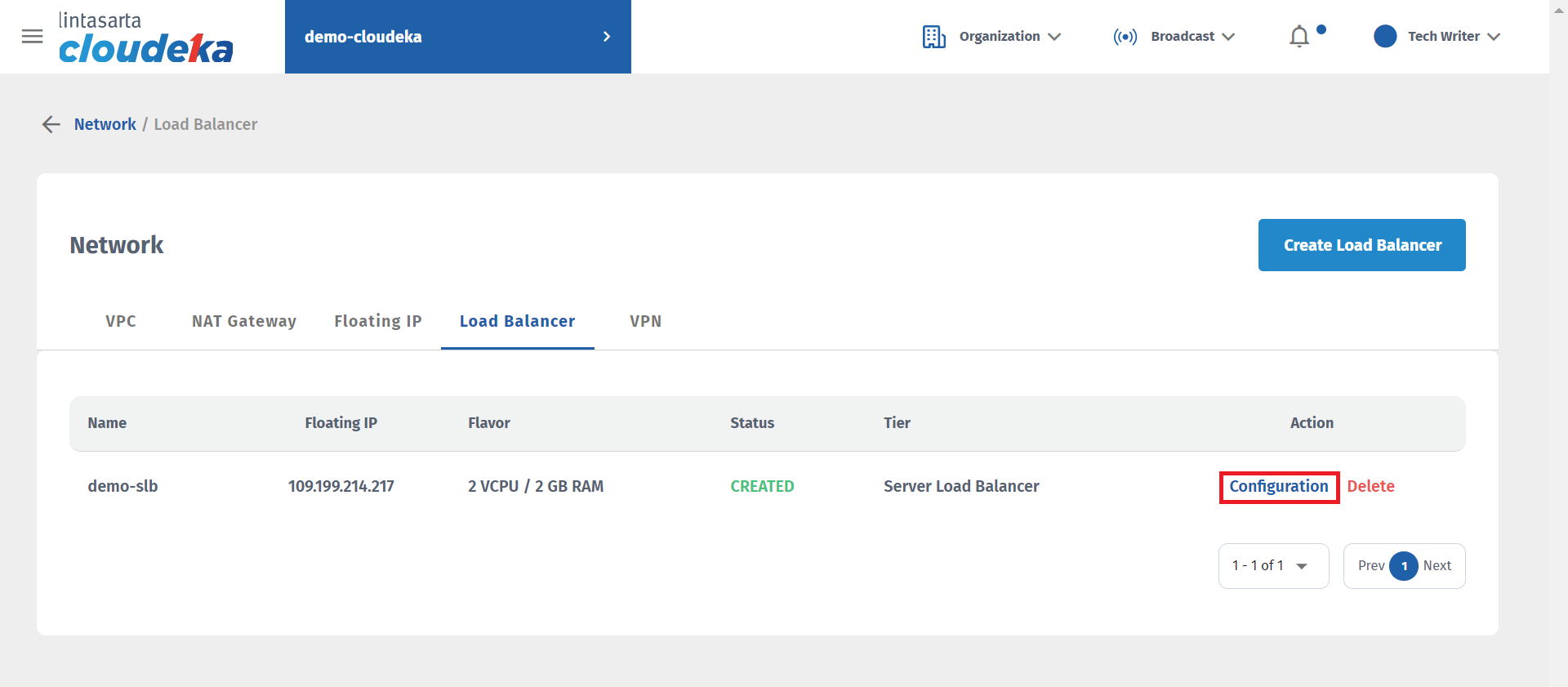The height and width of the screenshot is (687, 1568).
Task: Click the Organization building icon
Action: (933, 37)
